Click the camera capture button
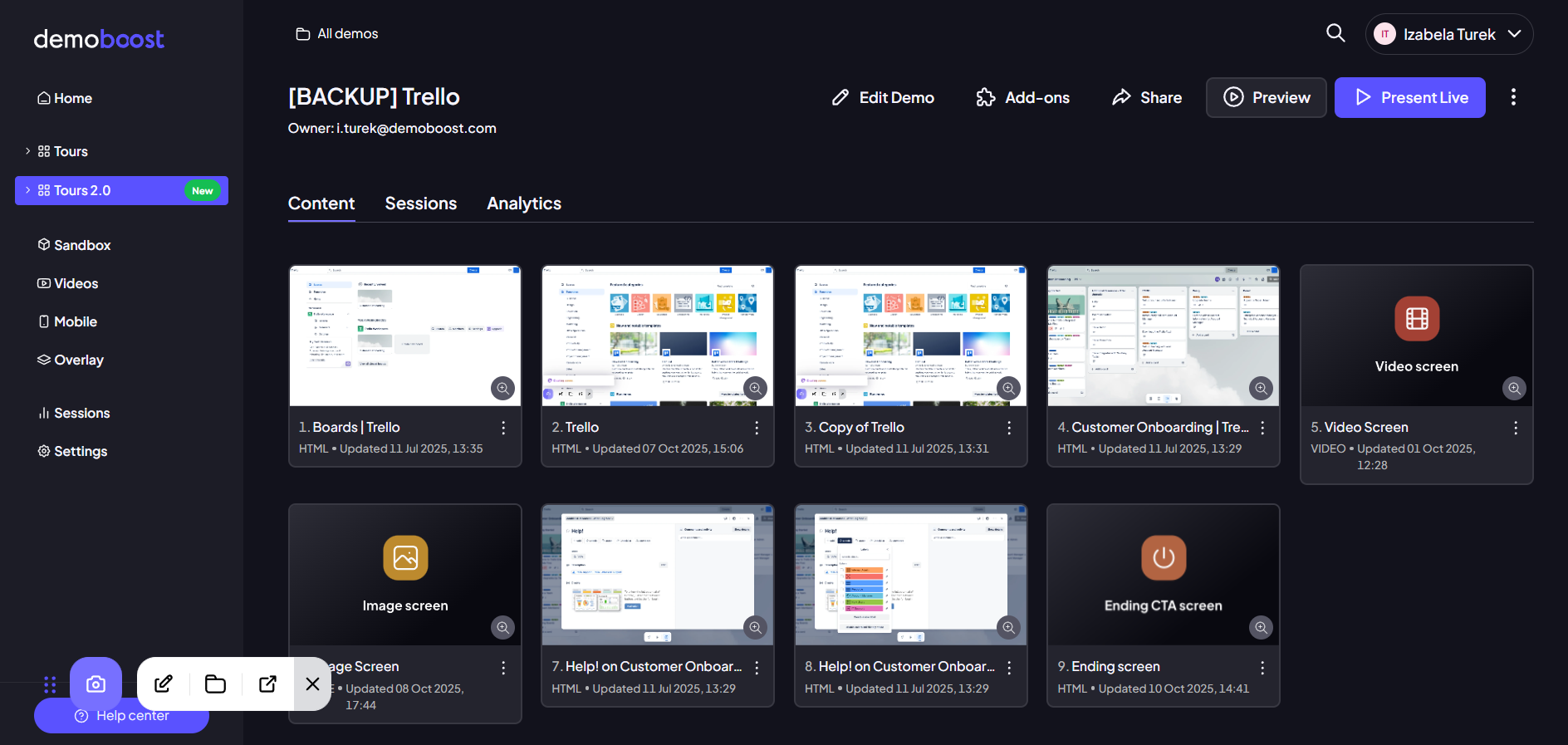Image resolution: width=1568 pixels, height=745 pixels. point(96,684)
